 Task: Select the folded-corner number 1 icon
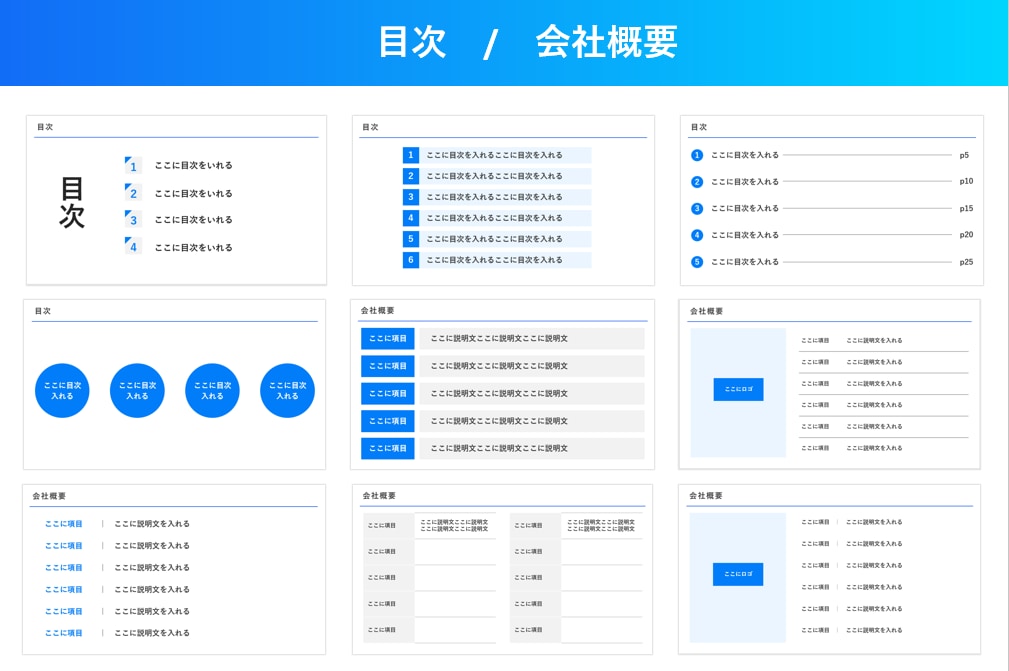coord(133,165)
